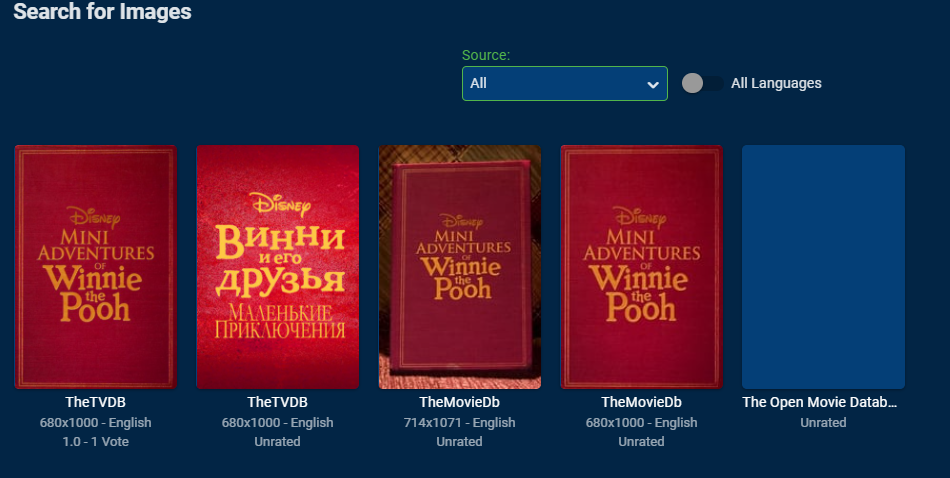Pick the photographed book cover poster
Viewport: 950px width, 478px height.
(460, 267)
